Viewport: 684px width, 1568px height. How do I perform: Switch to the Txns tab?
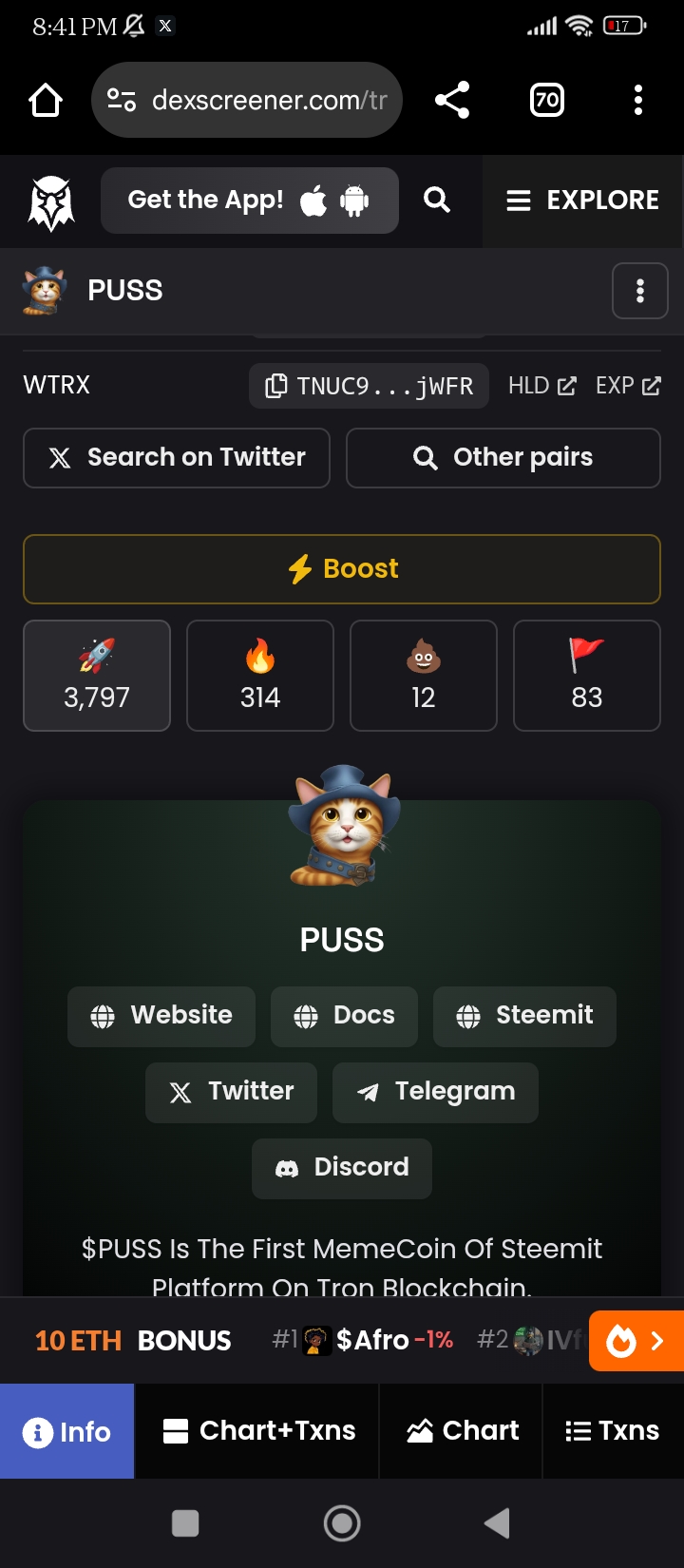point(613,1431)
